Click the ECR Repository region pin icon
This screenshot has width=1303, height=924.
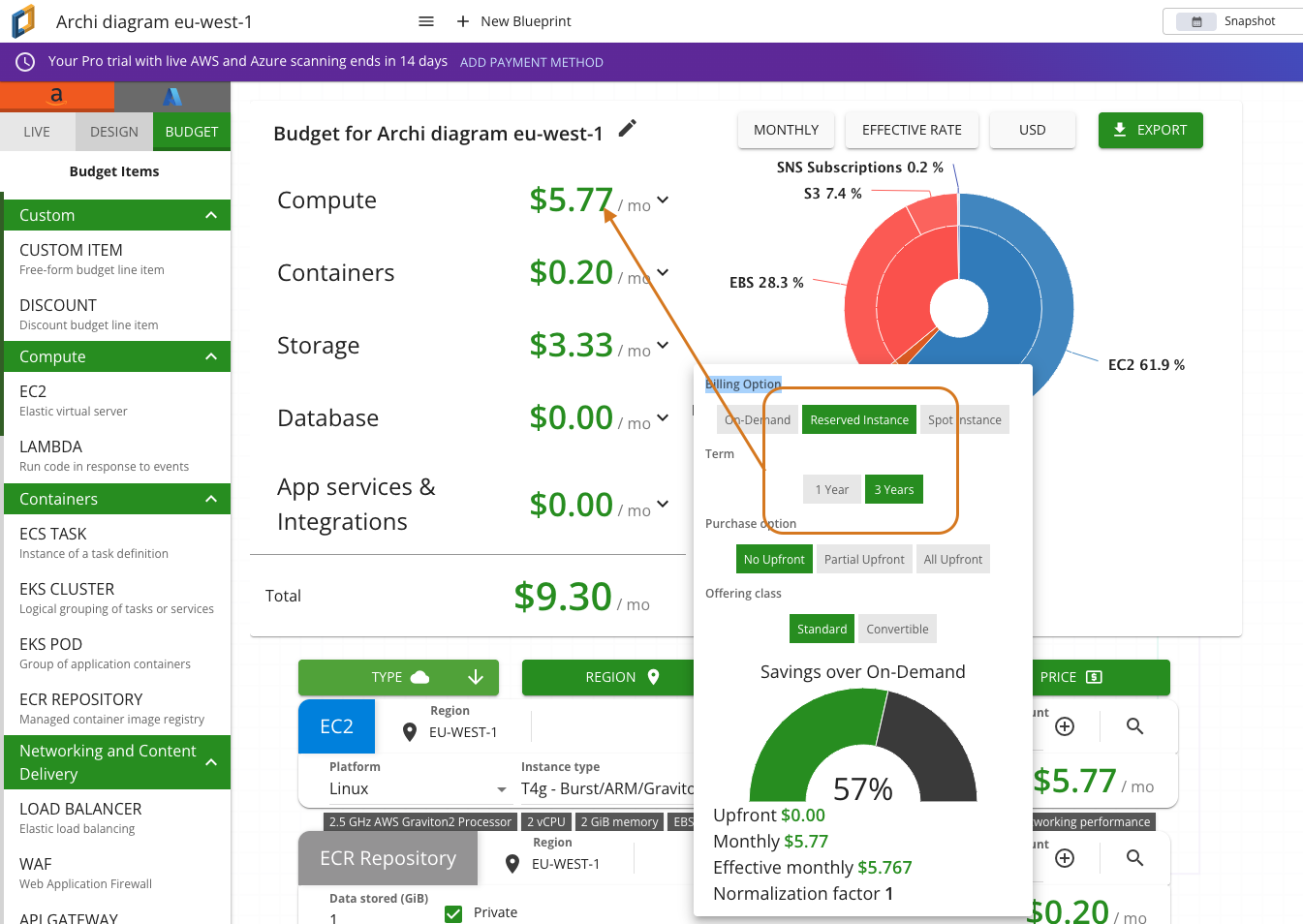click(x=512, y=864)
